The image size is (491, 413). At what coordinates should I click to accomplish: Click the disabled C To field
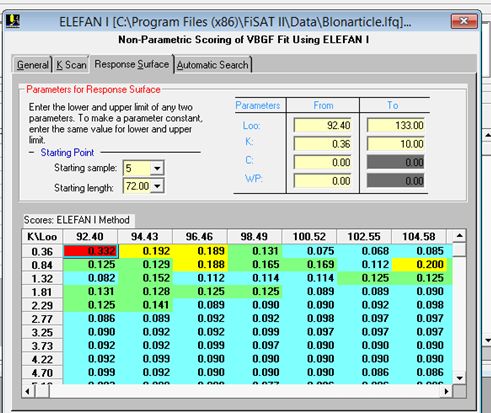coord(396,162)
